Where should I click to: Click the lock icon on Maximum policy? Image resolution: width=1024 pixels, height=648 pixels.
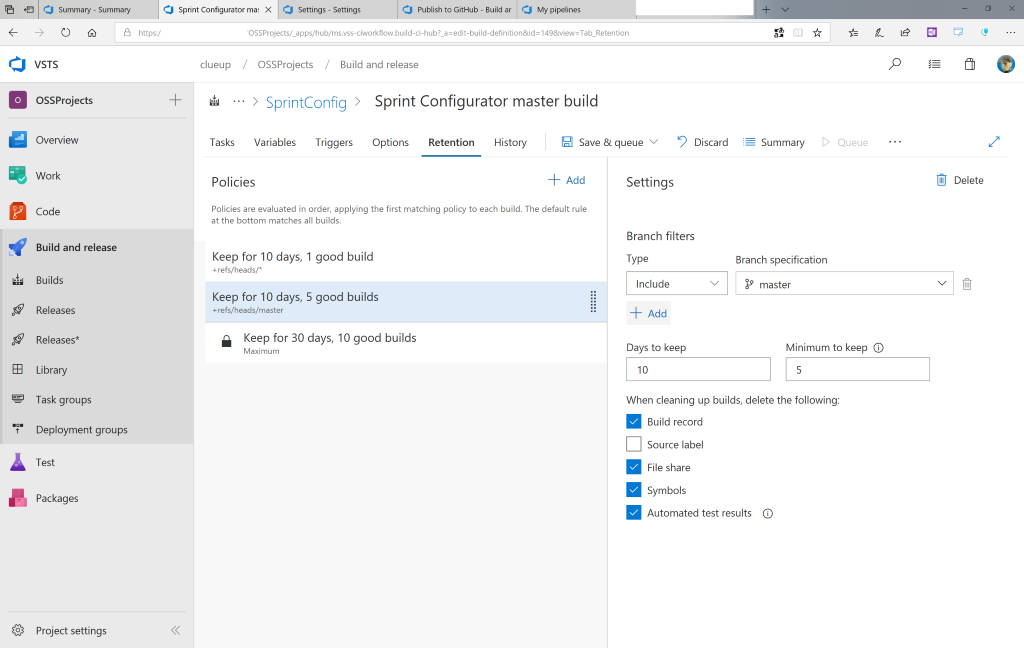[226, 341]
